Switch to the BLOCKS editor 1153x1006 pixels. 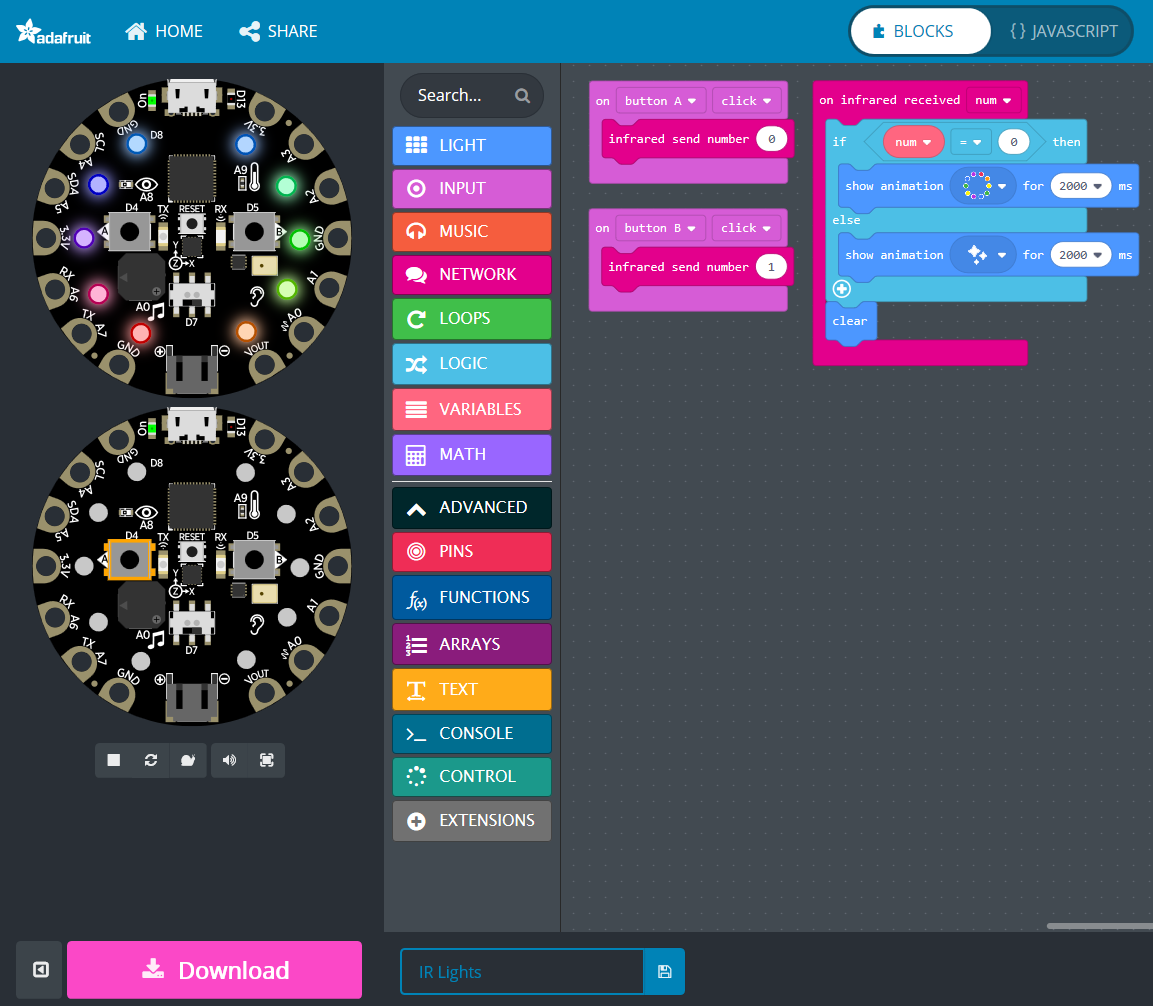click(920, 32)
